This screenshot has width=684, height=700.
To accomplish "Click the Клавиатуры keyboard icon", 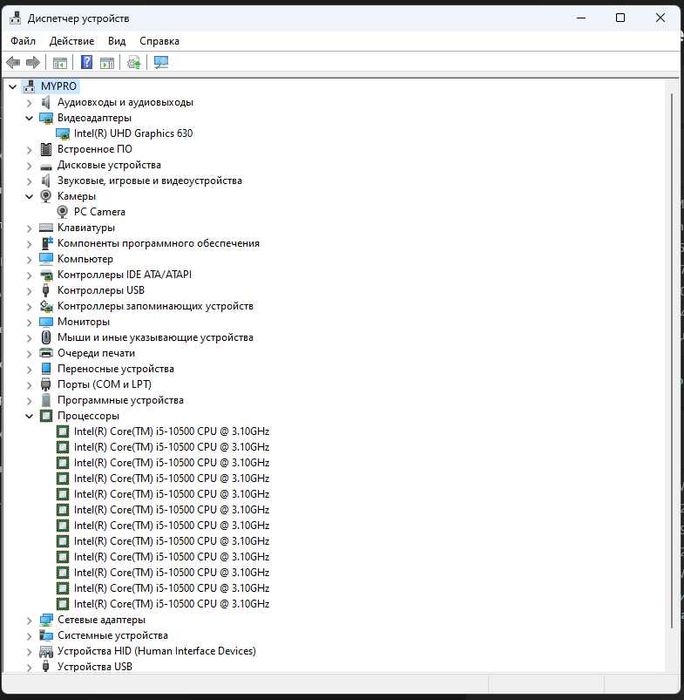I will pos(46,228).
